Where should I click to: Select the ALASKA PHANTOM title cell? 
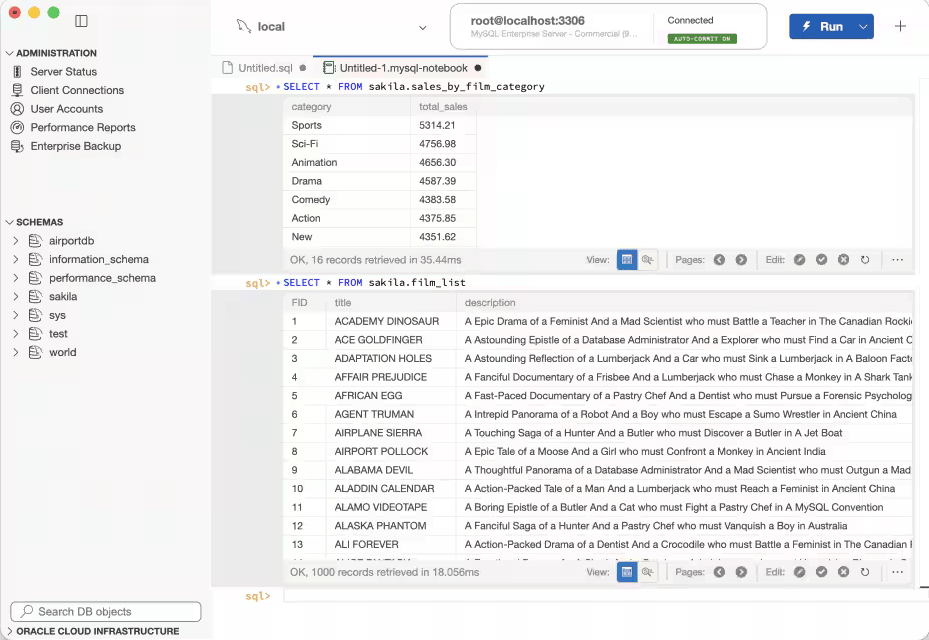pos(391,526)
